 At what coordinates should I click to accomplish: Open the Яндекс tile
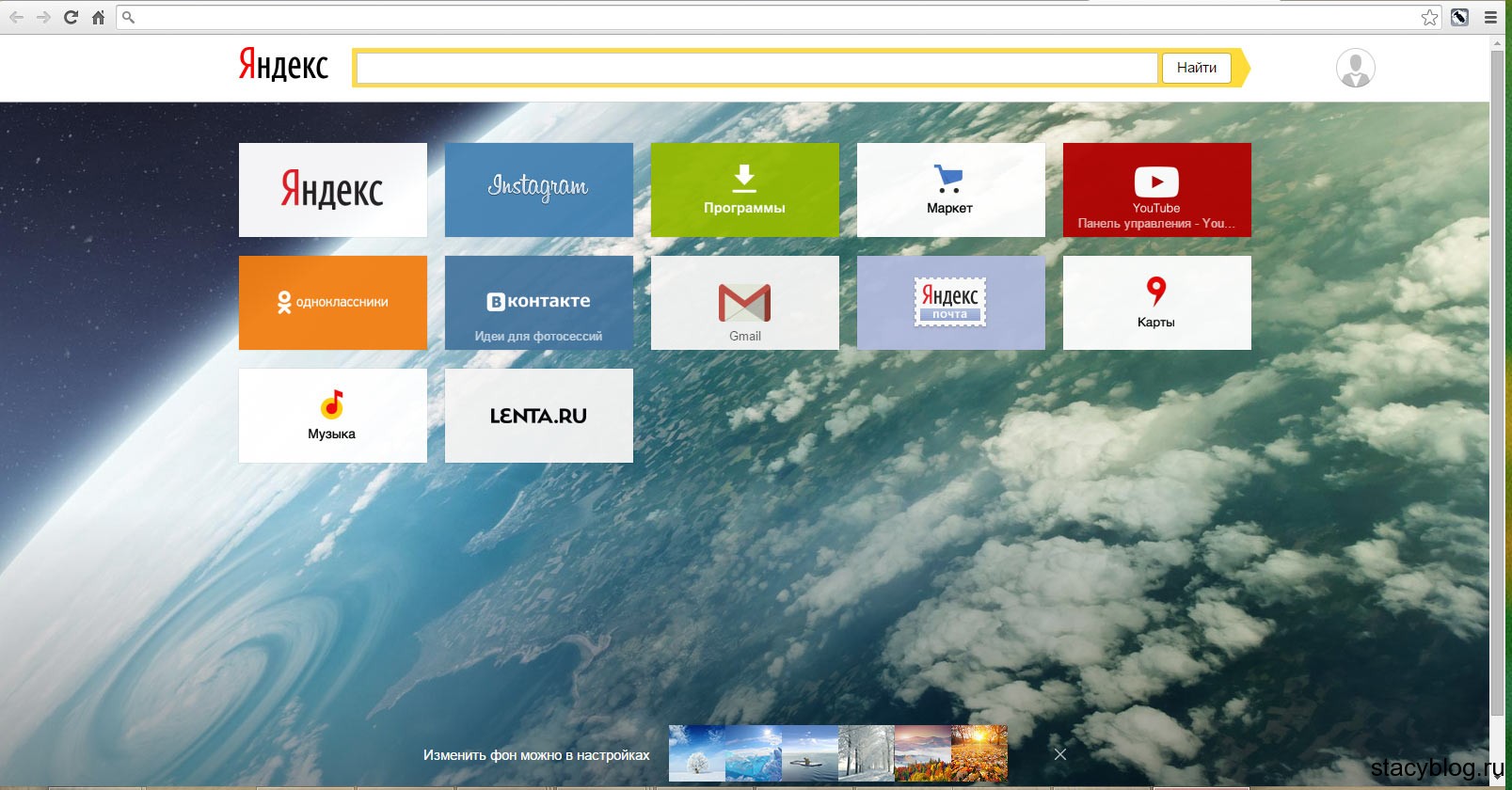pyautogui.click(x=333, y=190)
